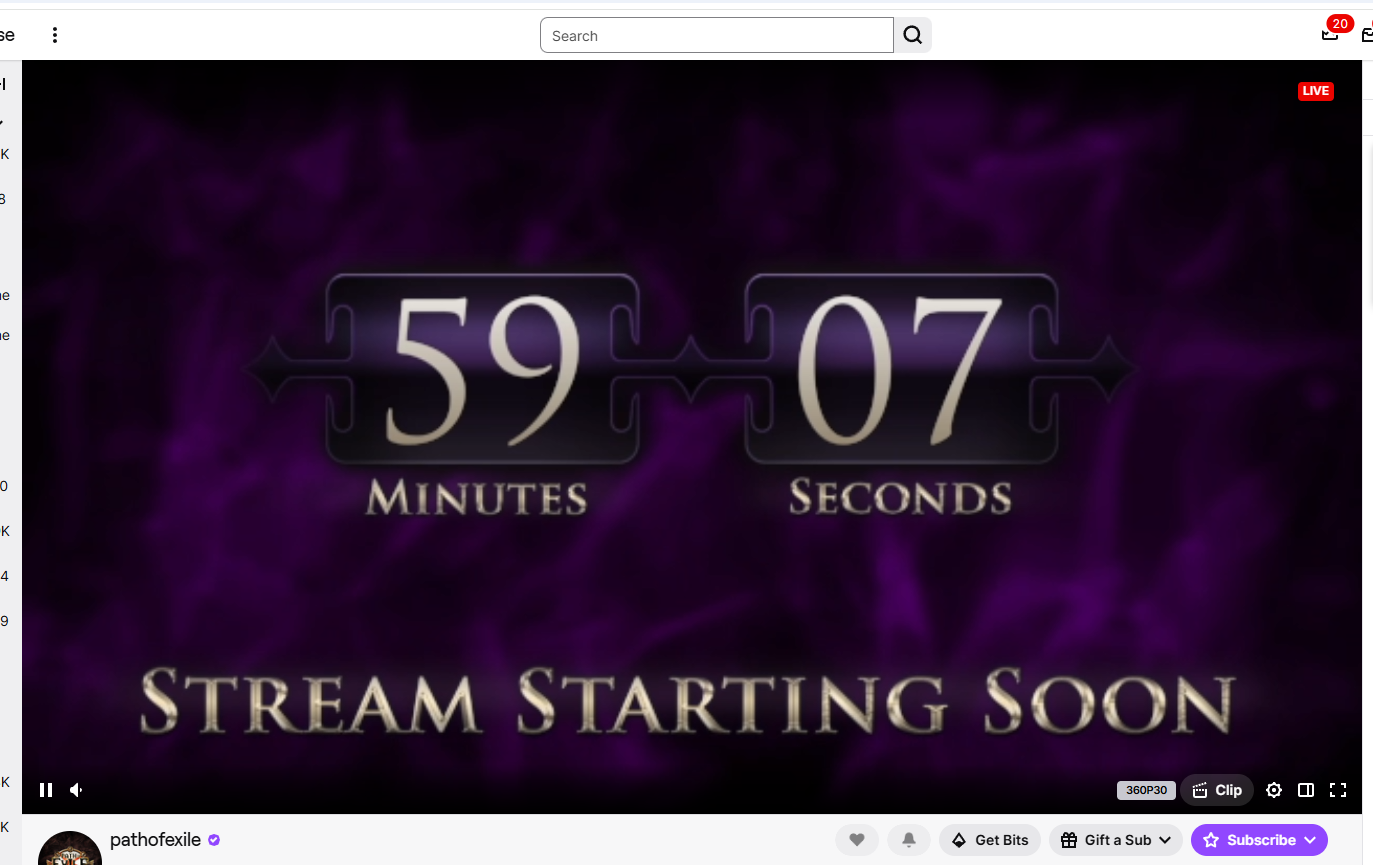Toggle notifications with the bell button
The image size is (1373, 865).
coord(909,840)
